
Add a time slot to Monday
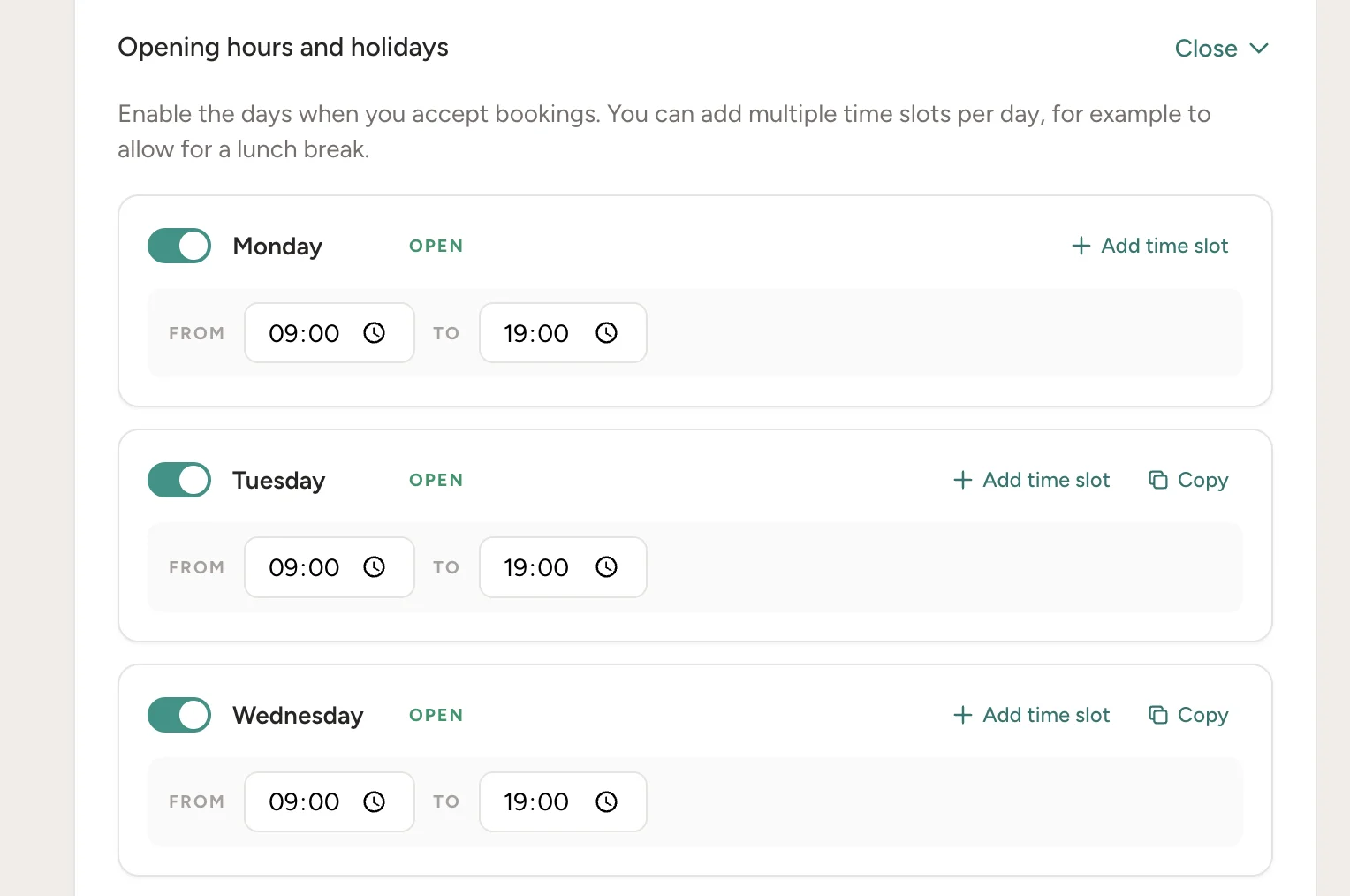1149,246
